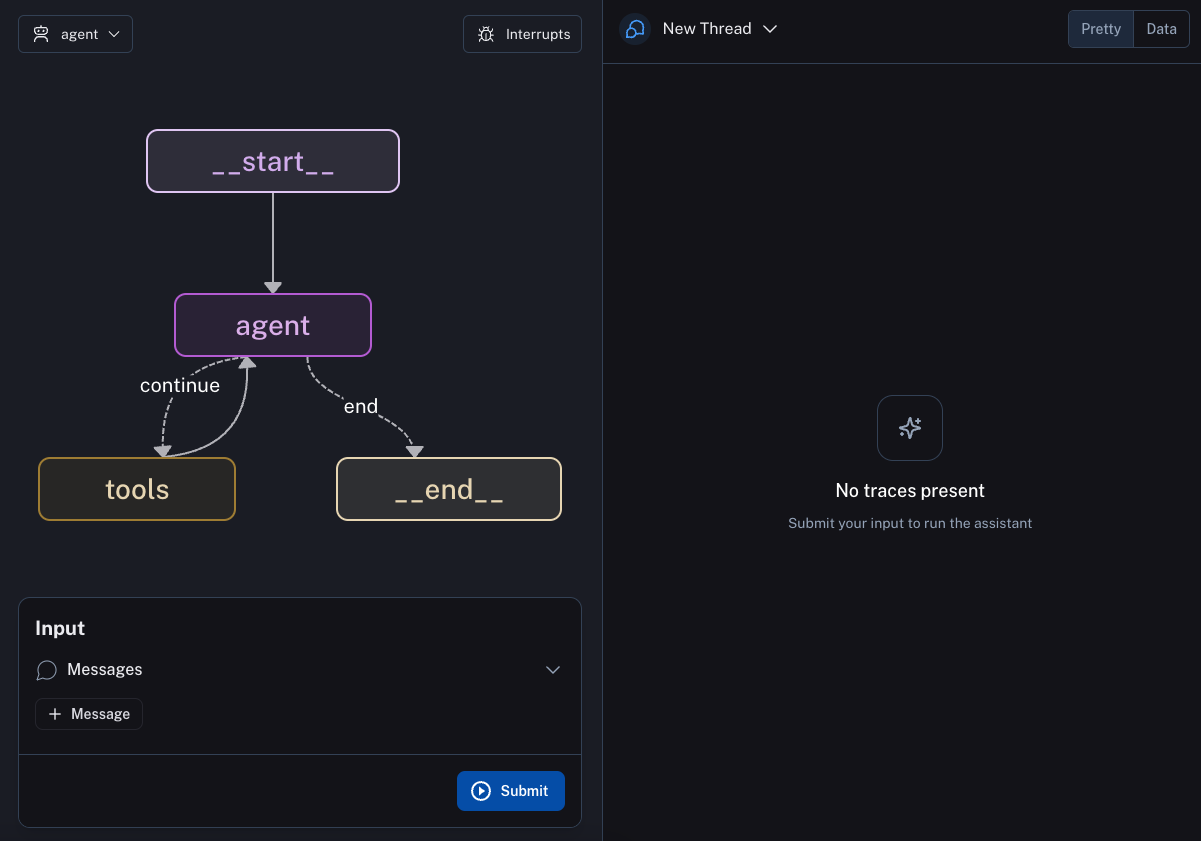Open the Interrupts settings
Screen dimensions: 1201x841
(522, 34)
